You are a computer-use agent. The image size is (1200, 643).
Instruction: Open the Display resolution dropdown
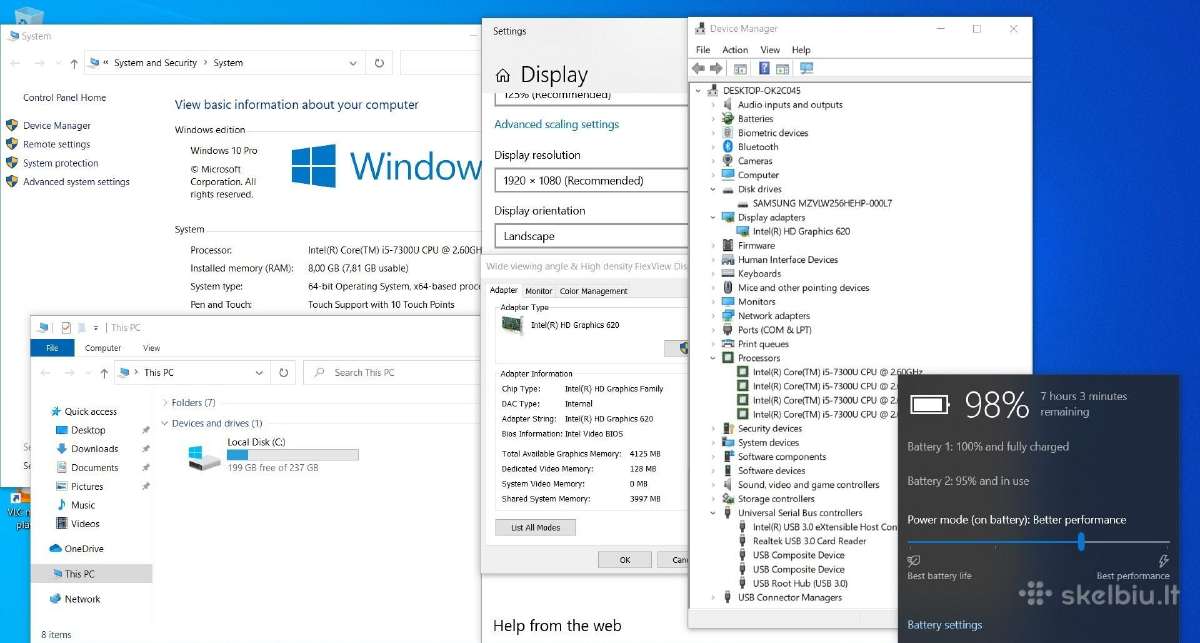point(591,181)
